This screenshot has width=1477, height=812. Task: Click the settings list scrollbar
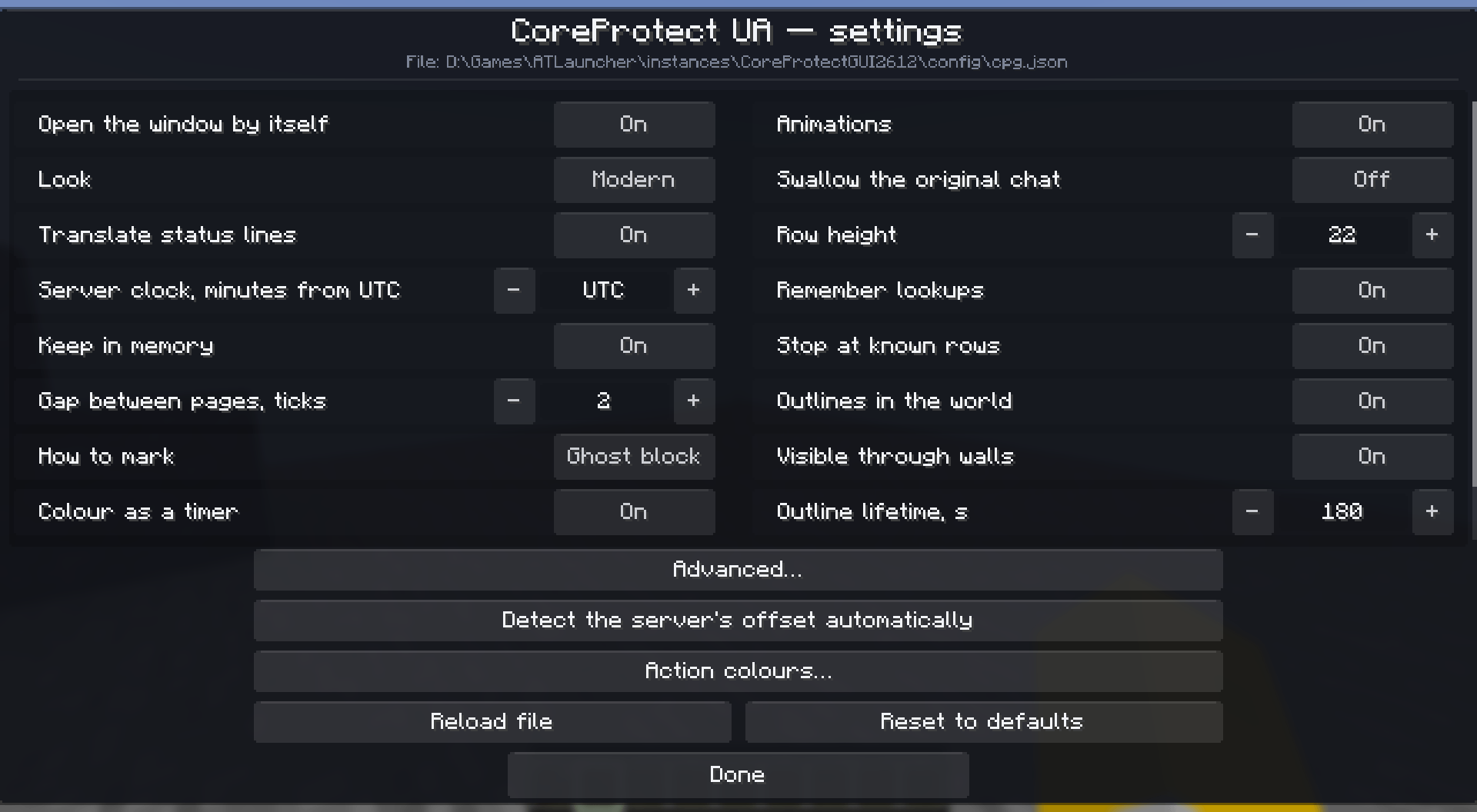tap(1473, 292)
